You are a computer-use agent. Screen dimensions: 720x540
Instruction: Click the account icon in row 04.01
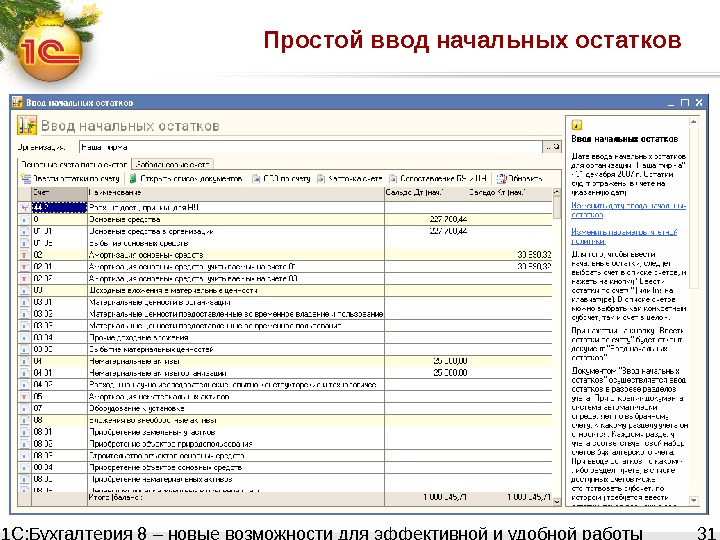[x=24, y=373]
